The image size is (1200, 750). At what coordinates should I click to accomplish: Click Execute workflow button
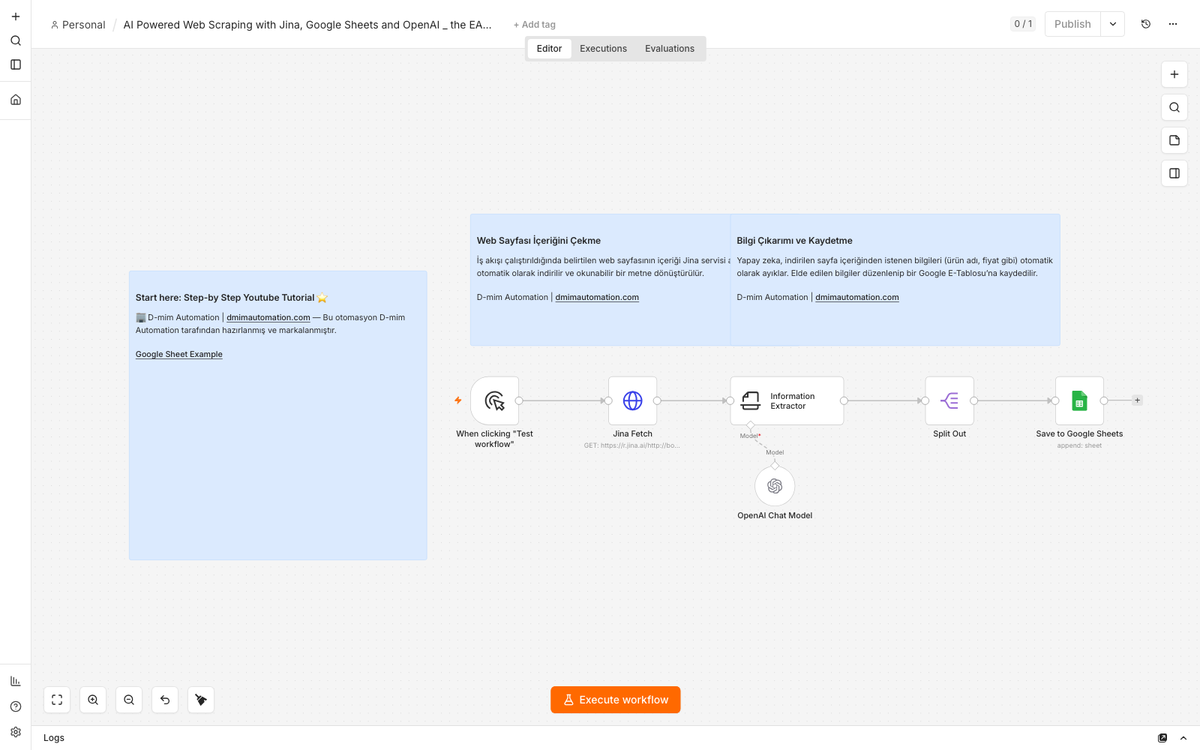click(x=615, y=700)
